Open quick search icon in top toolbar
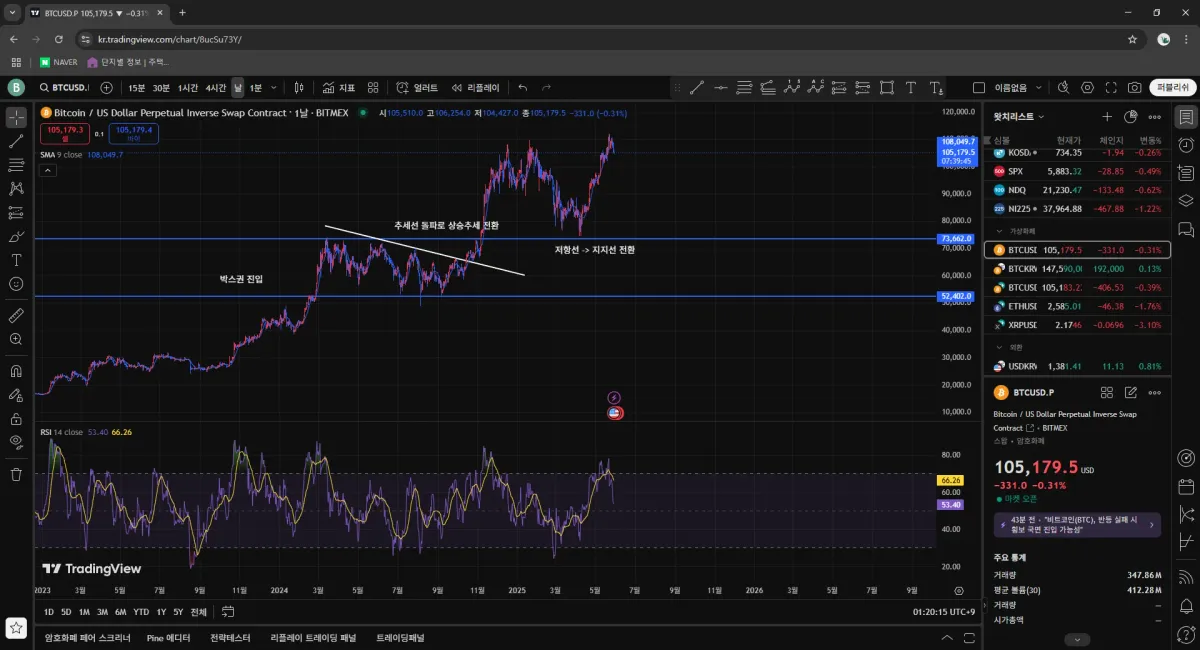1200x650 pixels. 1064,87
